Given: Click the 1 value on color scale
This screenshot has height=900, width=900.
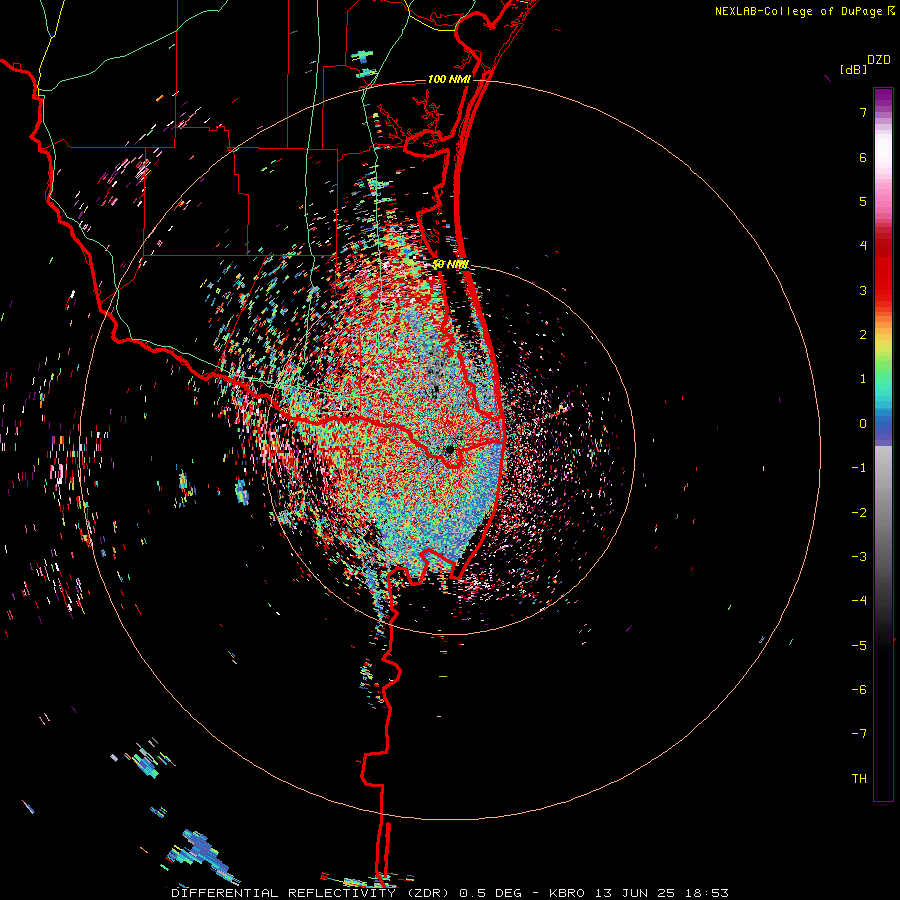Looking at the screenshot, I should 863,379.
